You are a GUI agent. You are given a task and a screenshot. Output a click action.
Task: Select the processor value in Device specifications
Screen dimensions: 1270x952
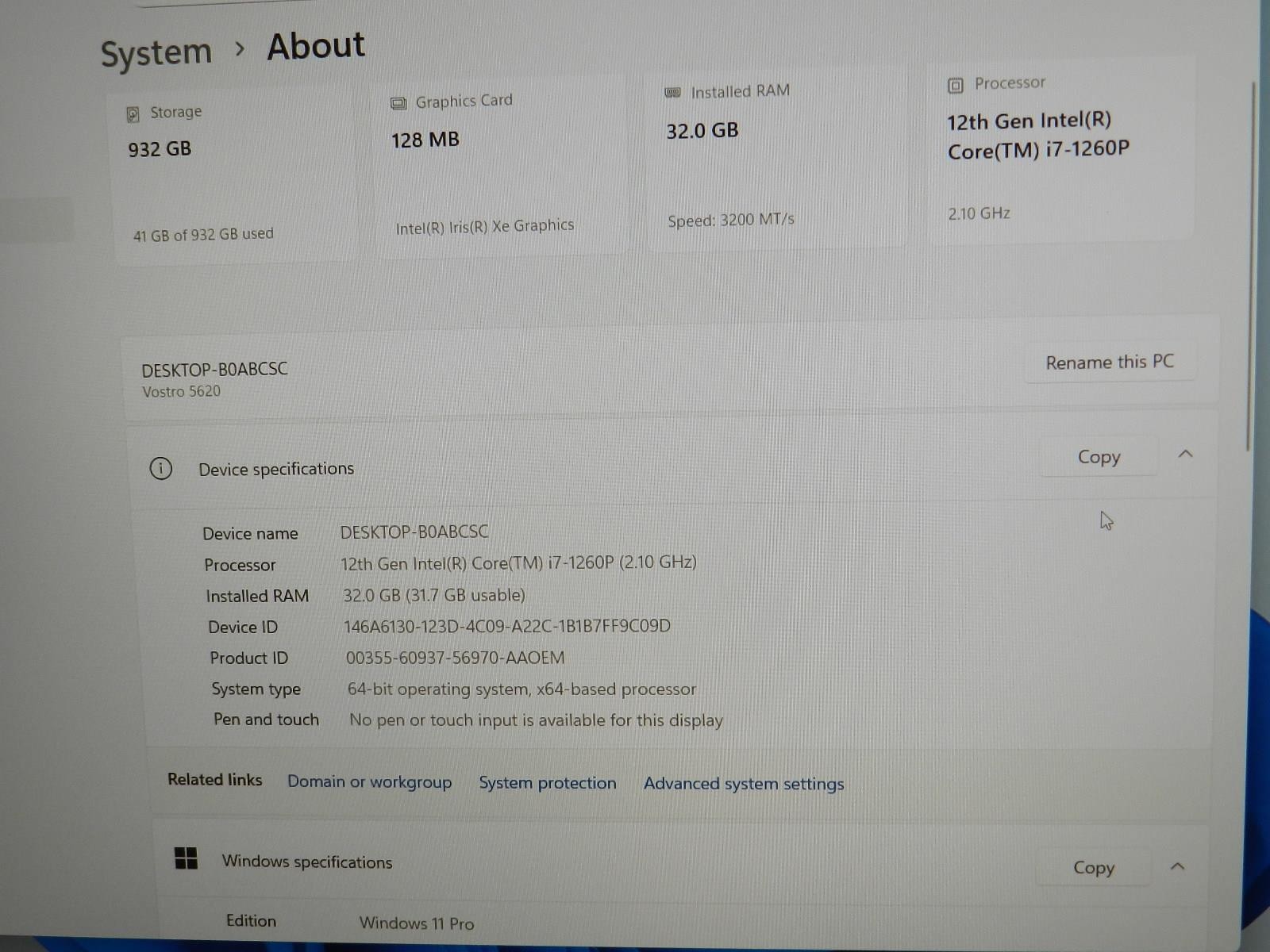click(x=518, y=562)
